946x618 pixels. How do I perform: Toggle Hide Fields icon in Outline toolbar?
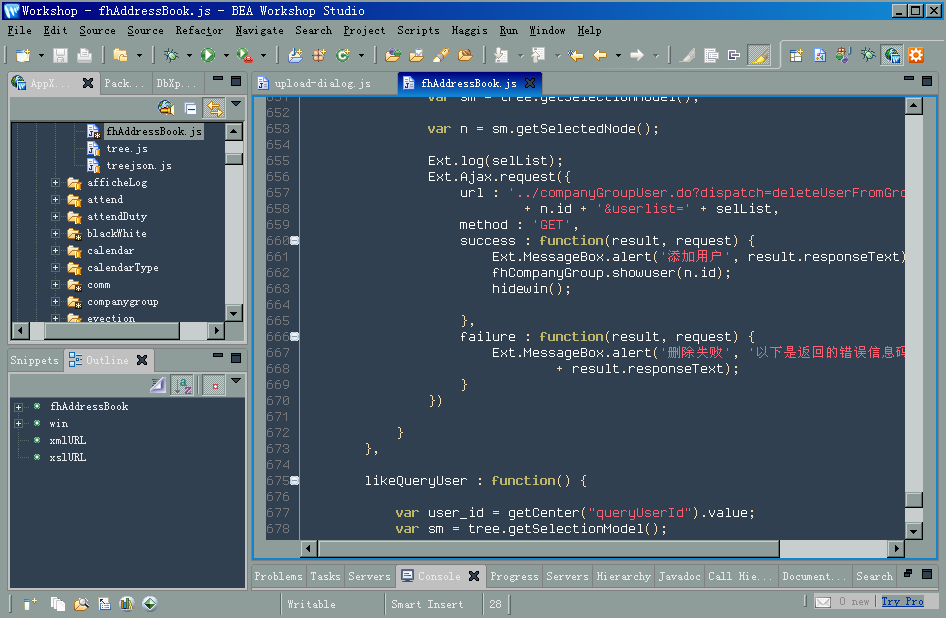point(158,385)
